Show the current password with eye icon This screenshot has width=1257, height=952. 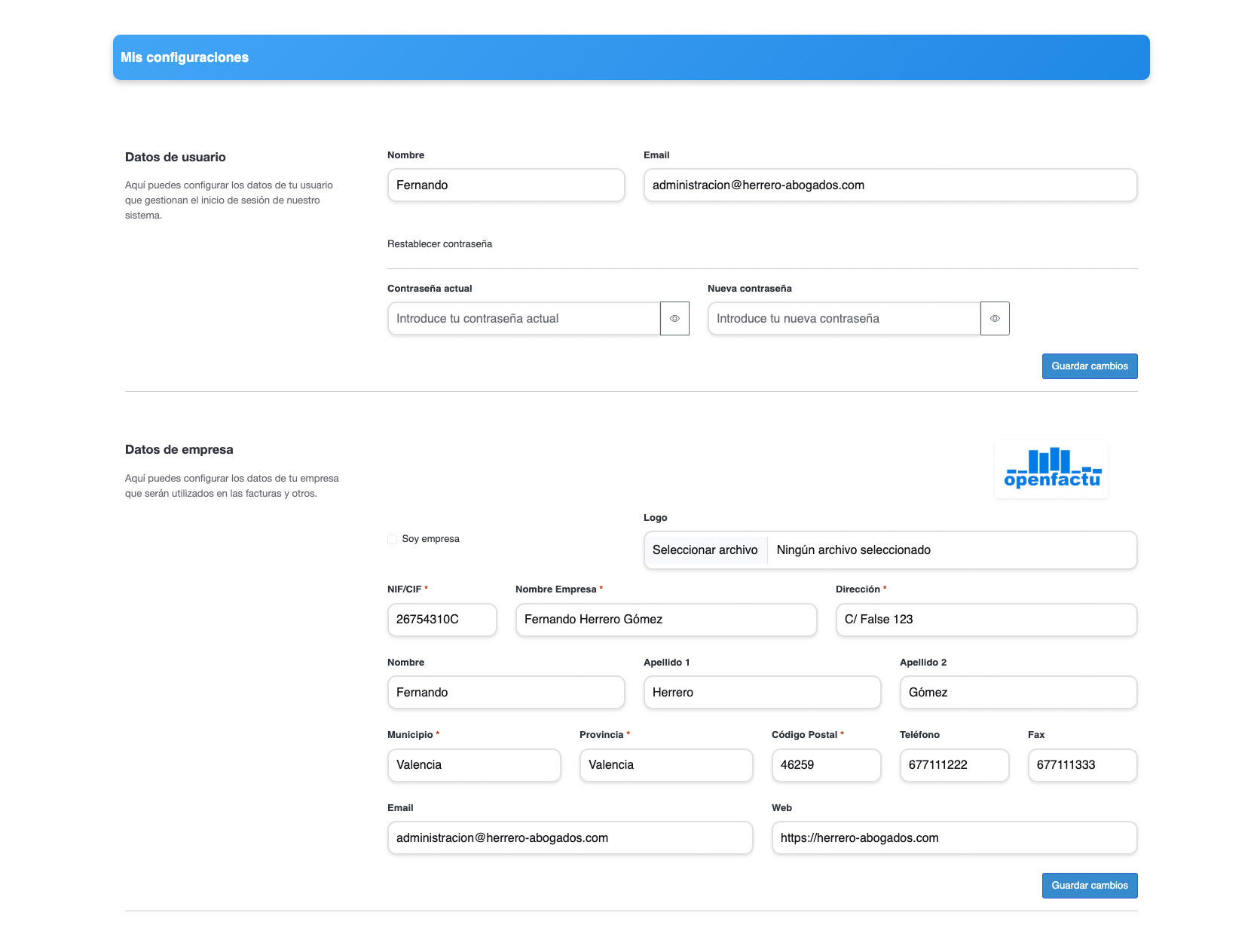(674, 319)
